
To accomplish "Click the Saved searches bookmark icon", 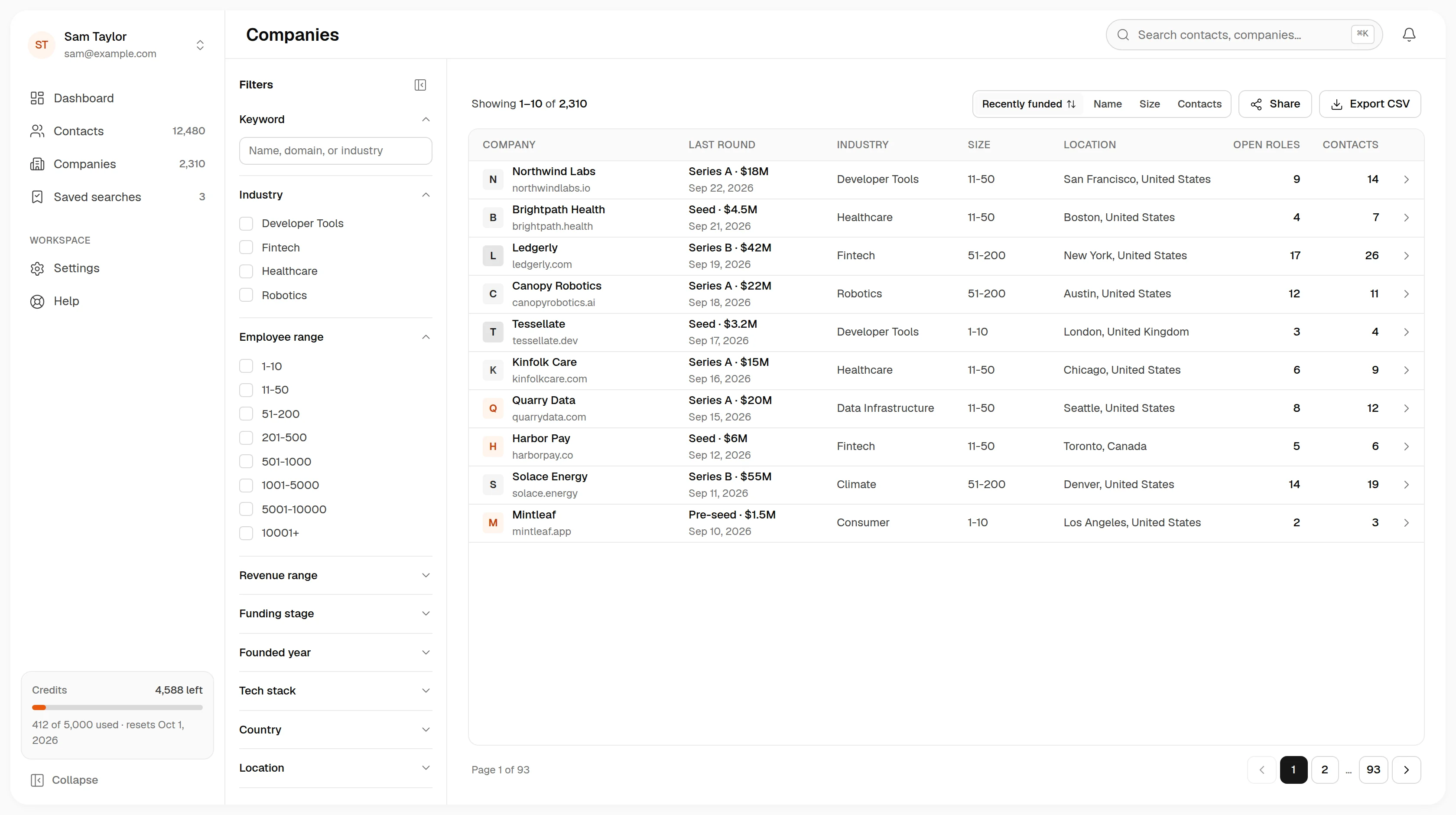I will coord(37,197).
